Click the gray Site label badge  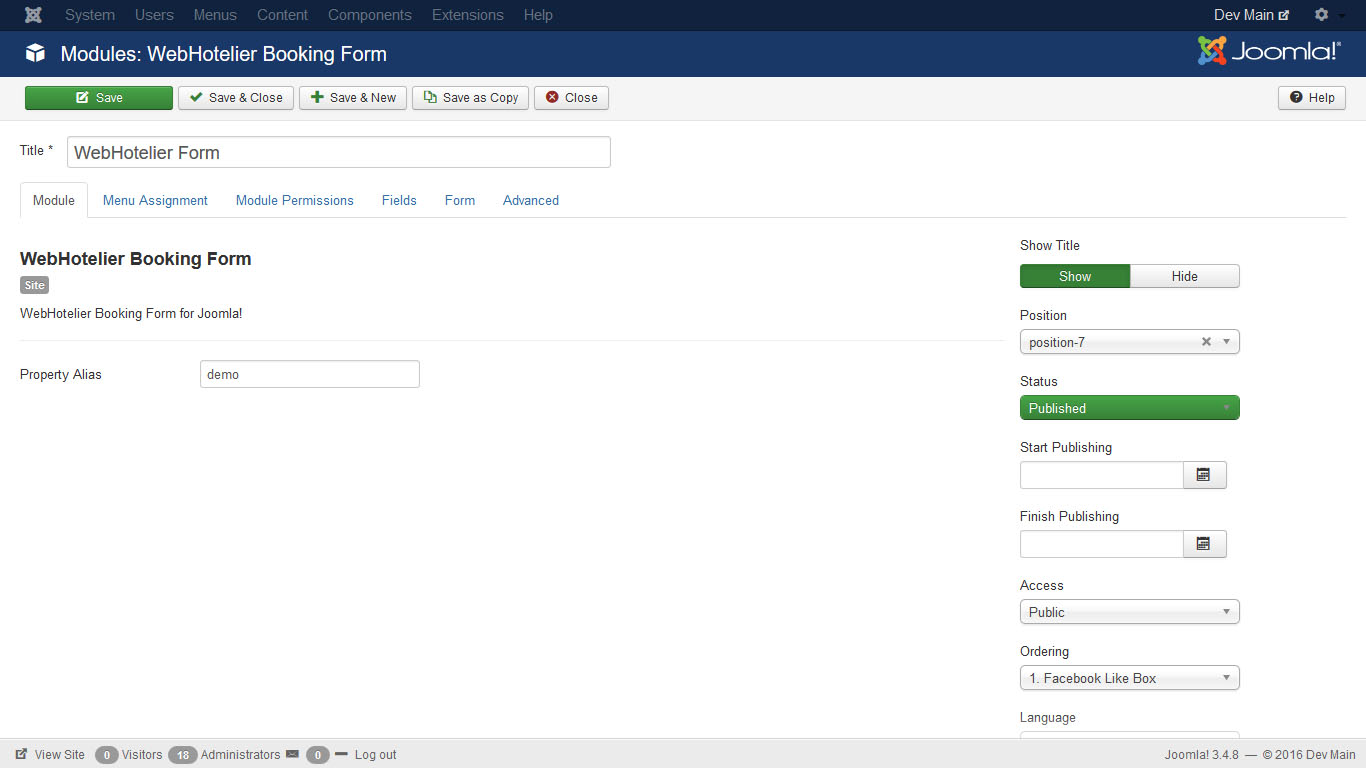35,286
